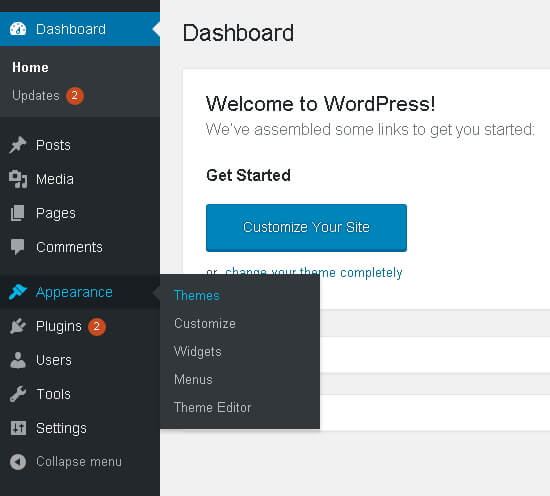Select Menus in Appearance flyout
Image resolution: width=550 pixels, height=496 pixels.
193,379
